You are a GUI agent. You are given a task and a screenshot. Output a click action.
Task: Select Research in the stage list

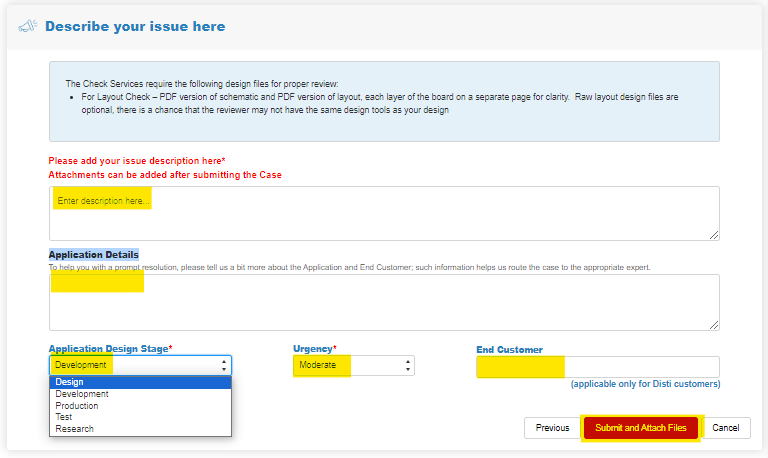point(141,429)
